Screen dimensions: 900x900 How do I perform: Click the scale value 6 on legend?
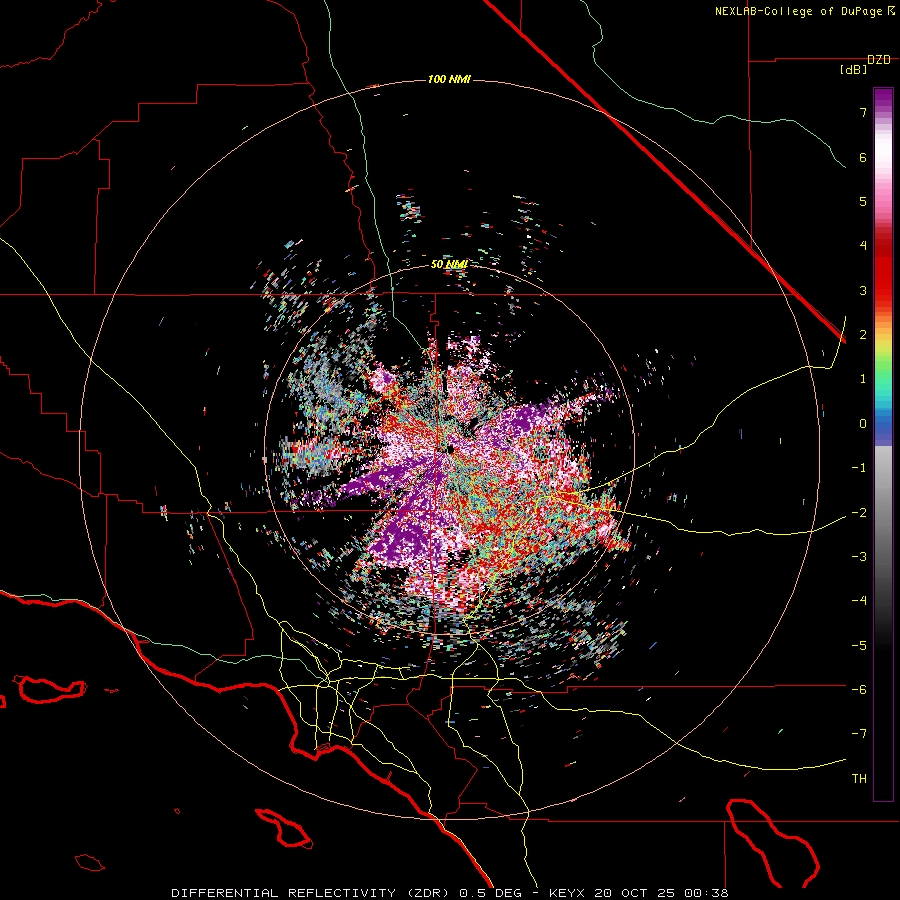coord(863,157)
